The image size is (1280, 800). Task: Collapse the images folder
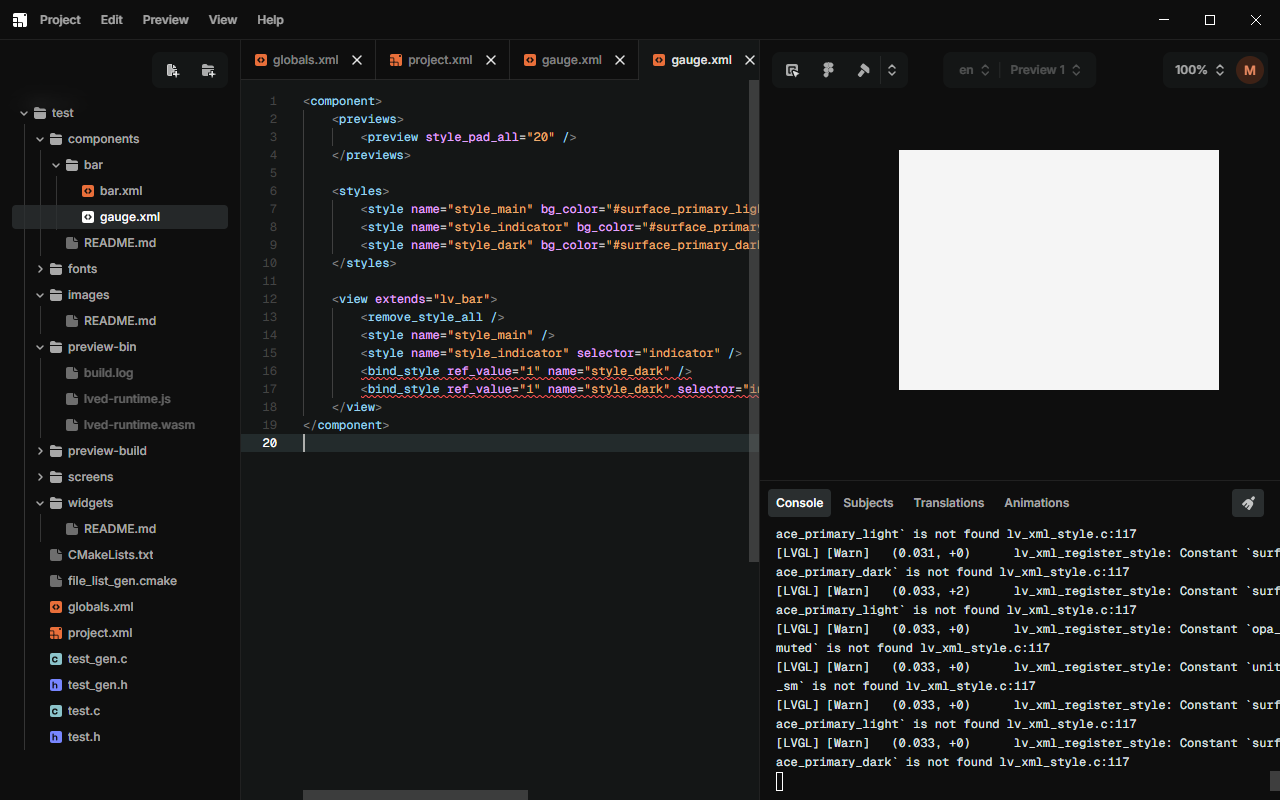[x=40, y=295]
